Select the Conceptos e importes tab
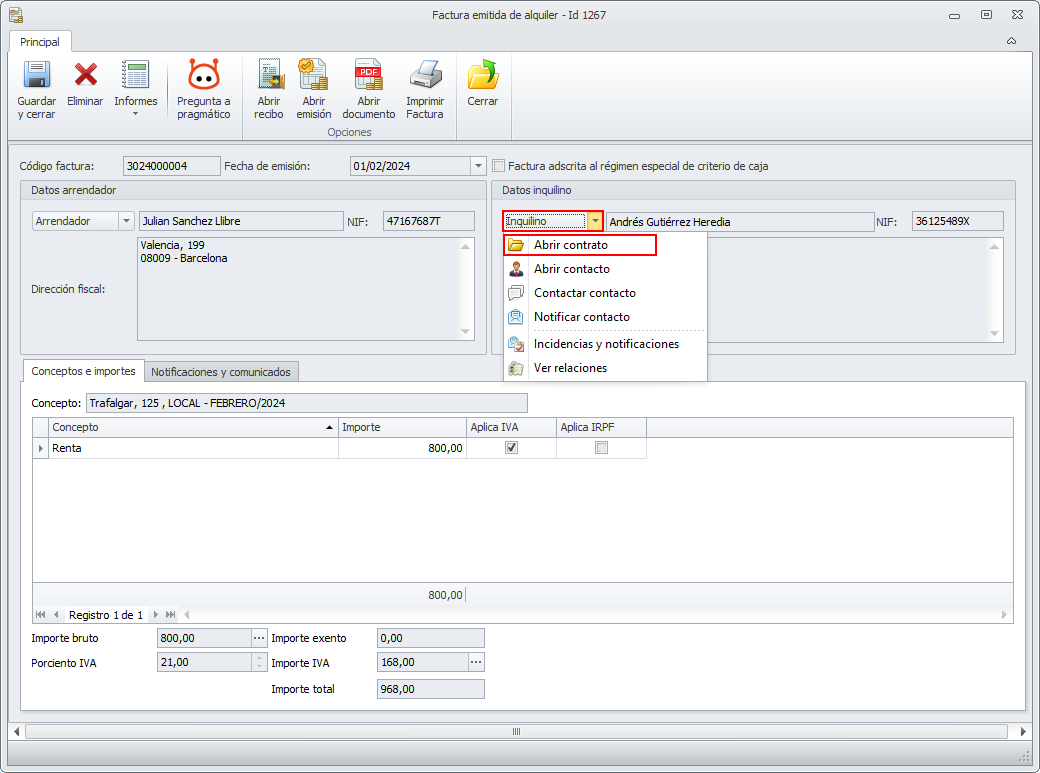The image size is (1040, 773). click(x=84, y=371)
